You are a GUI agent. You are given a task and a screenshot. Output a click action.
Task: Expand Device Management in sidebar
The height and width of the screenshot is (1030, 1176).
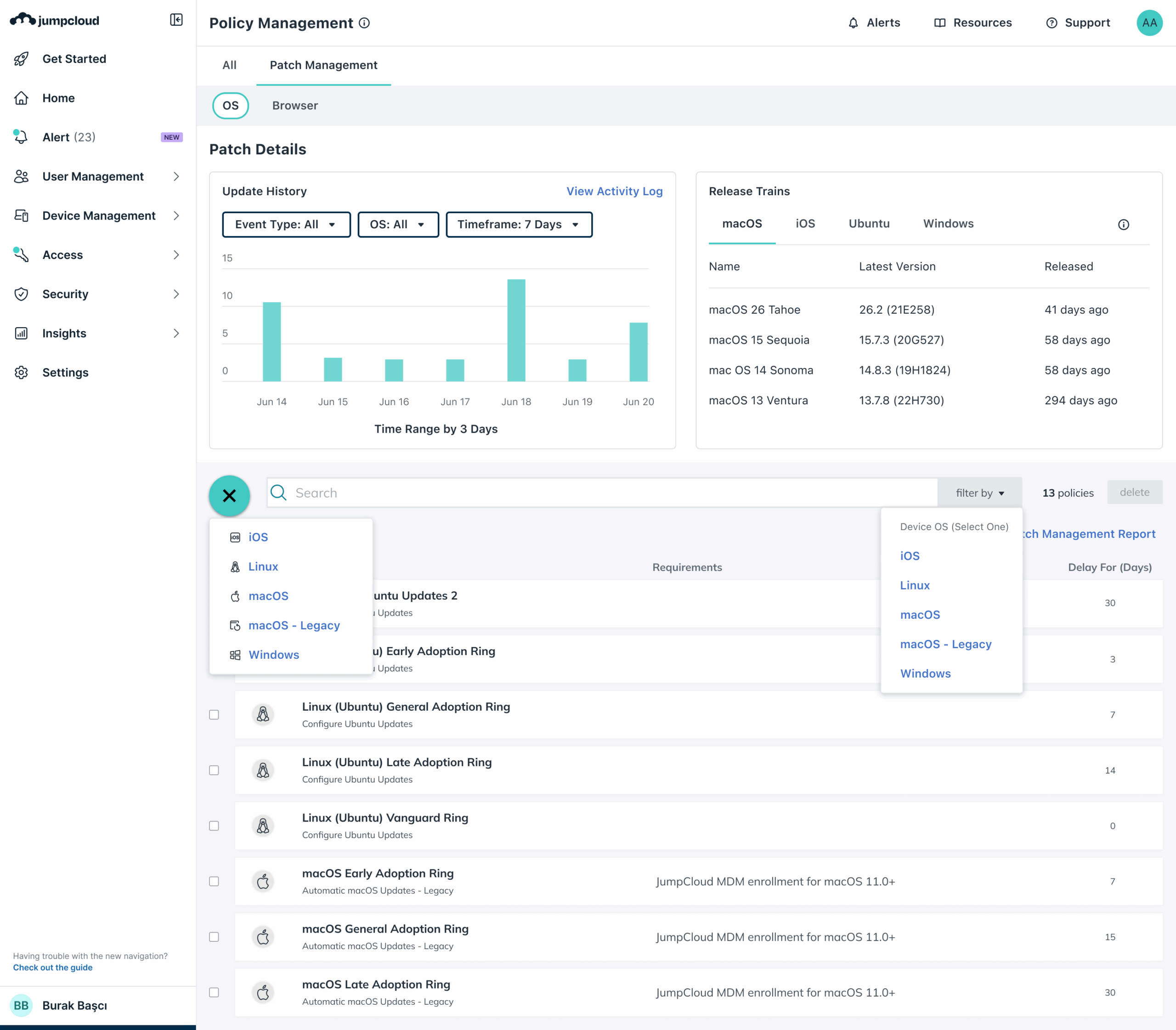(x=98, y=215)
